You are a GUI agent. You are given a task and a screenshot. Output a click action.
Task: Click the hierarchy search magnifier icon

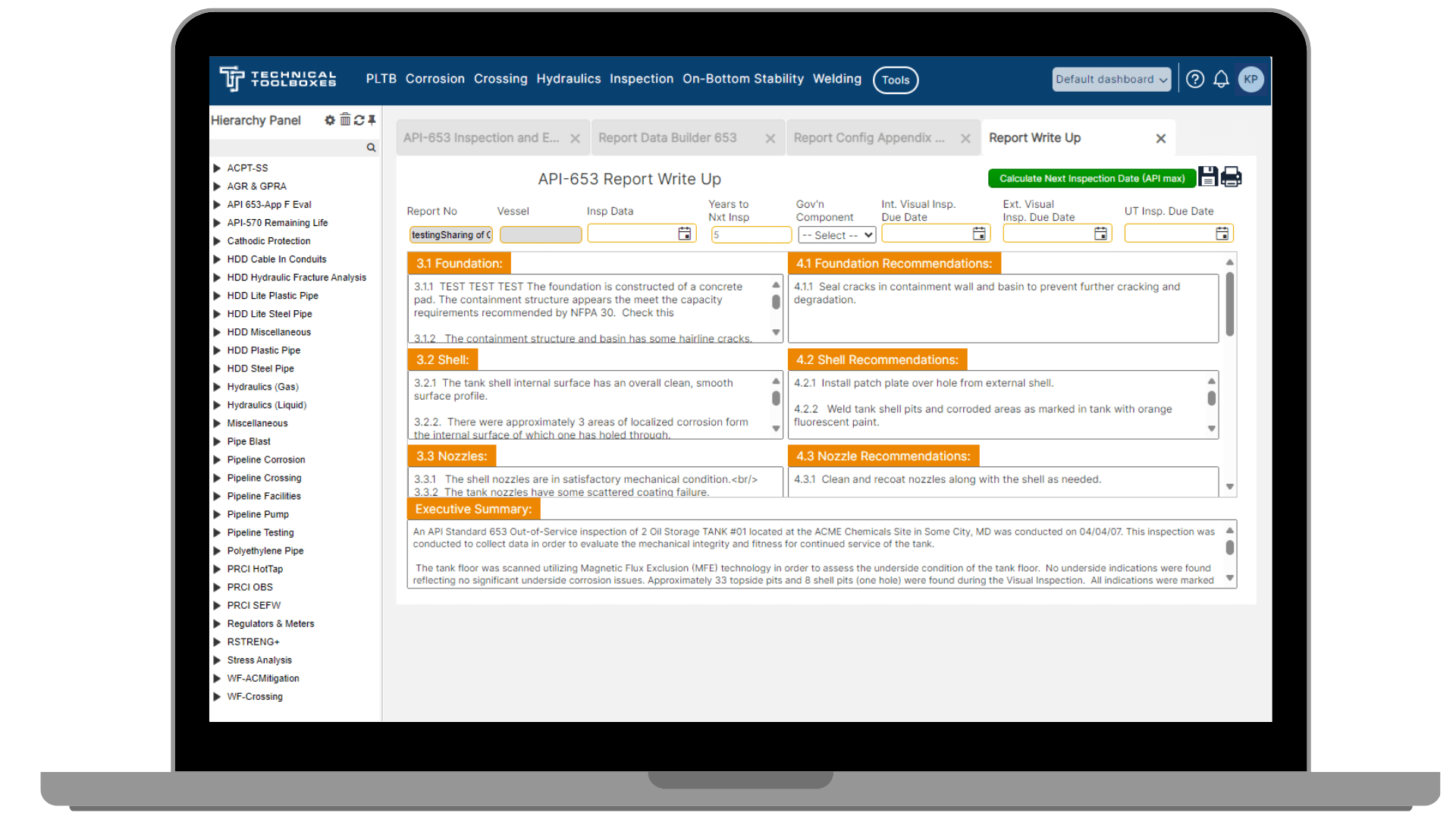pyautogui.click(x=371, y=147)
